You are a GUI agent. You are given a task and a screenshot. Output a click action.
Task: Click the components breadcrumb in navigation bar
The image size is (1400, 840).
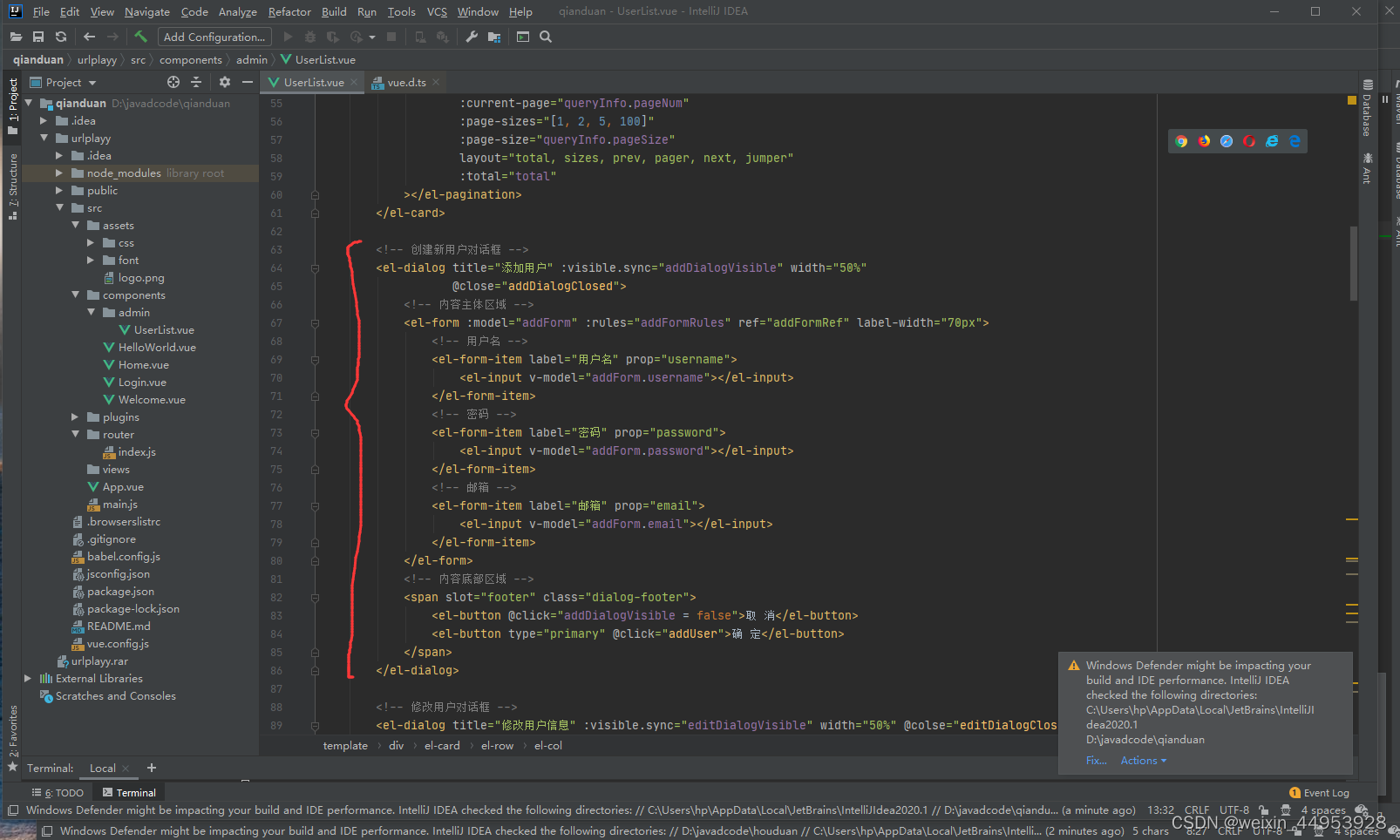pos(191,60)
